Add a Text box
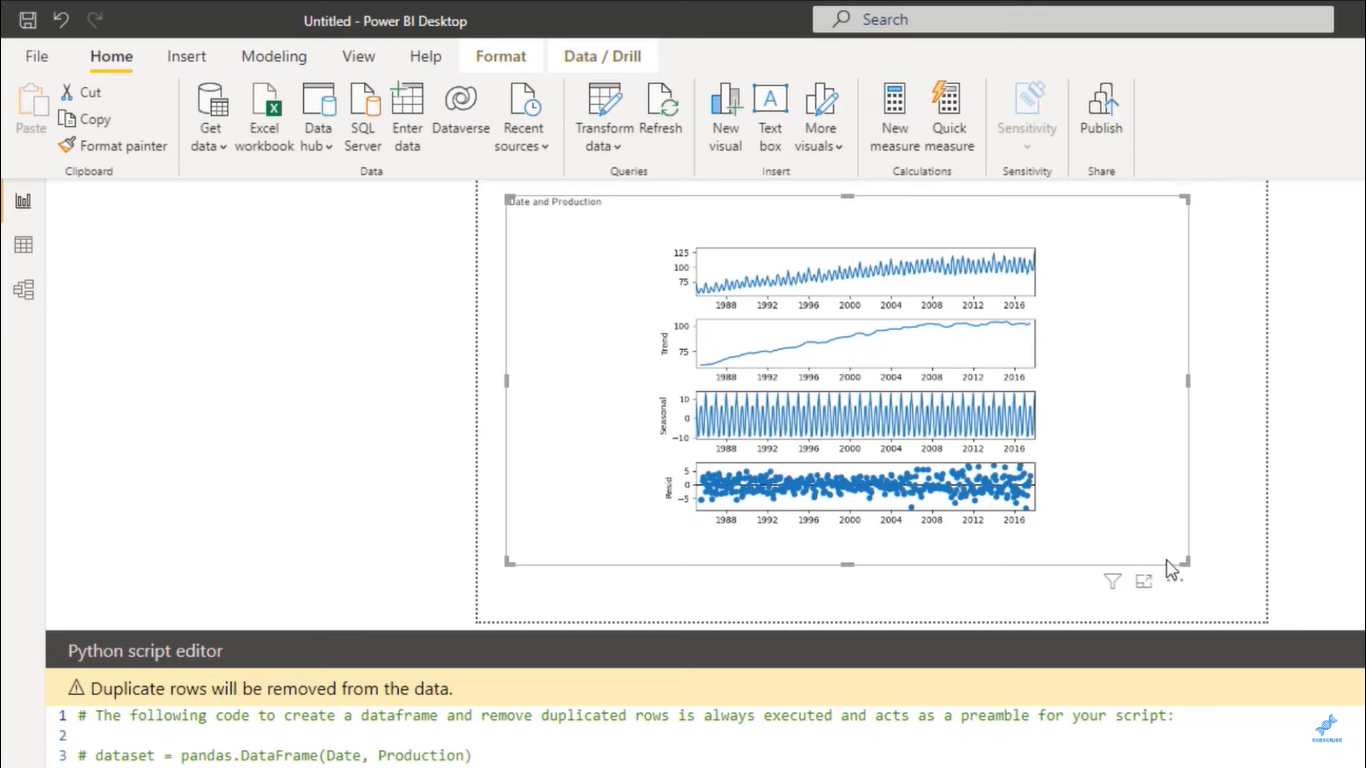Viewport: 1366px width, 768px height. point(770,118)
